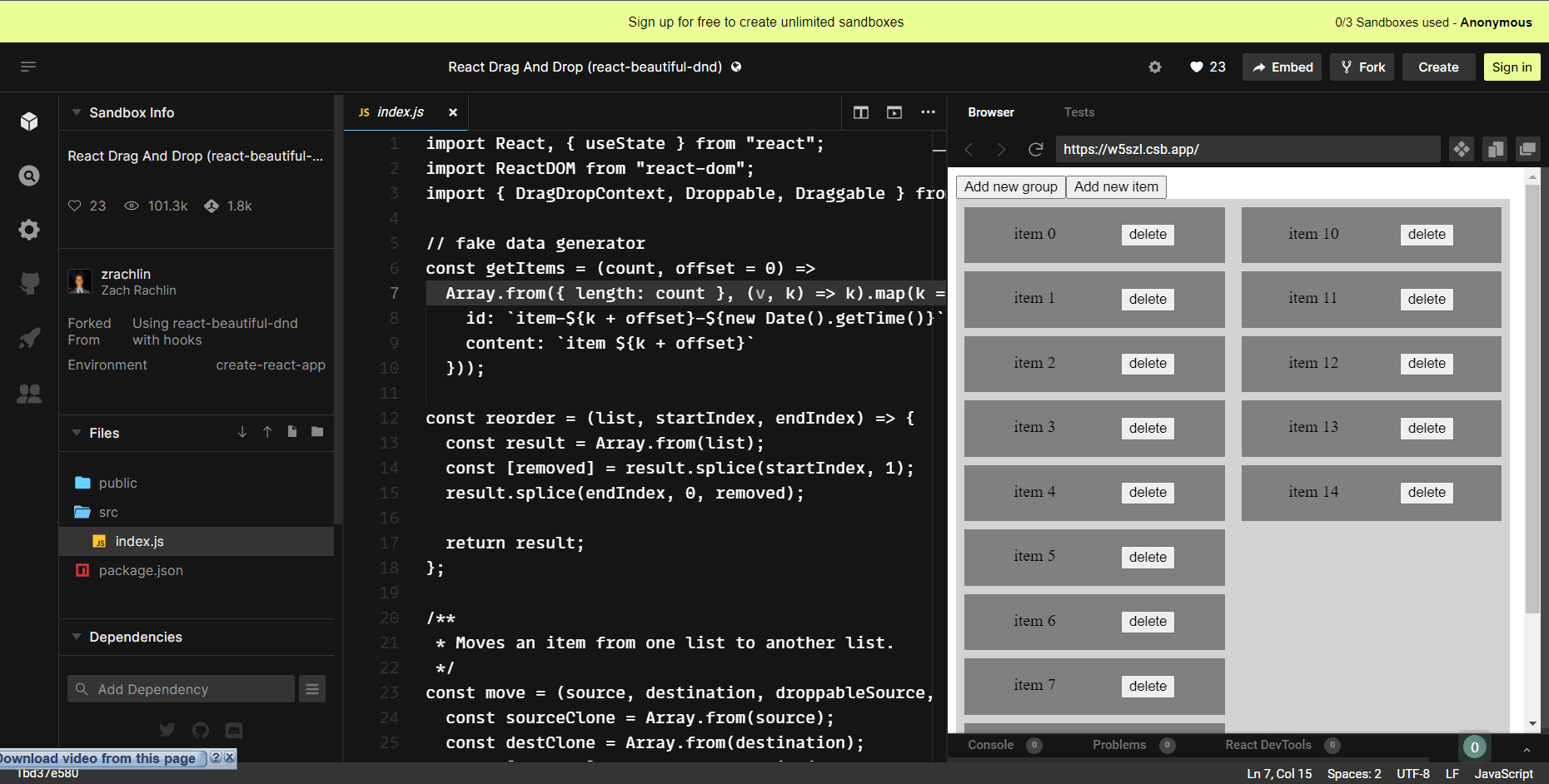The height and width of the screenshot is (784, 1549).
Task: Open the GitHub sidebar icon
Action: pos(29,284)
